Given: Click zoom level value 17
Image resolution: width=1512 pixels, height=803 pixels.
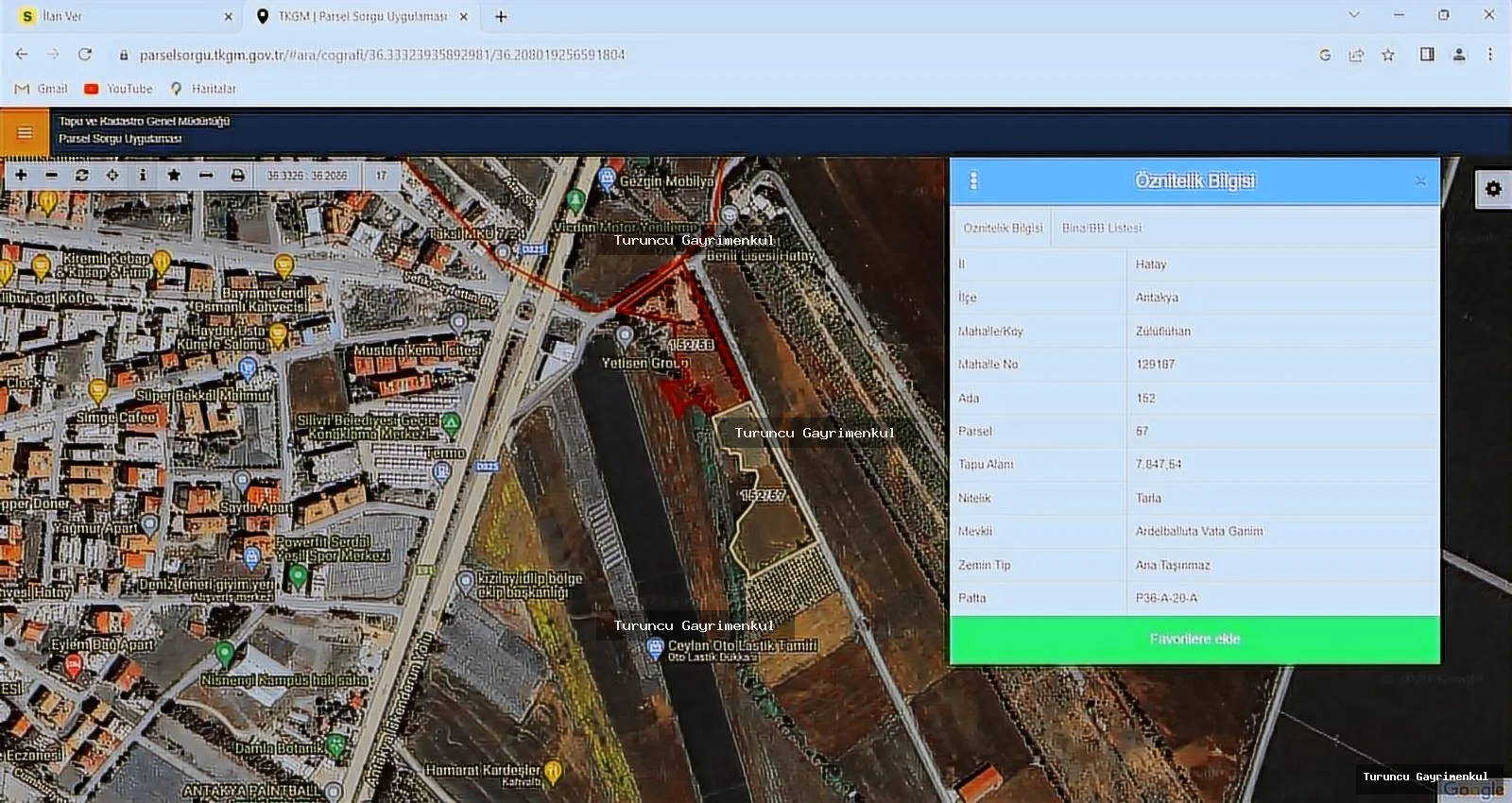Looking at the screenshot, I should click(x=381, y=176).
